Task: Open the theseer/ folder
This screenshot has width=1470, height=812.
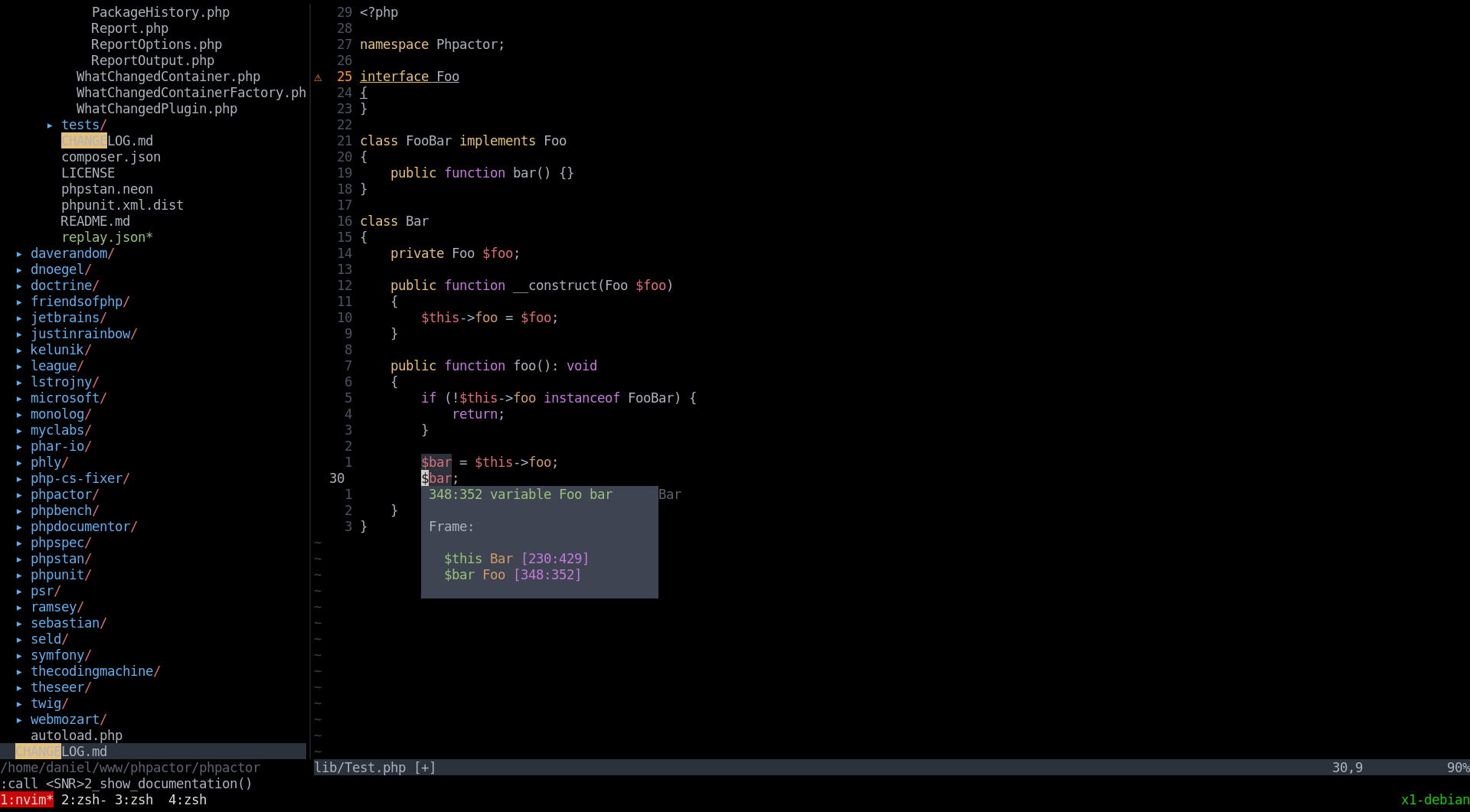Action: (61, 687)
